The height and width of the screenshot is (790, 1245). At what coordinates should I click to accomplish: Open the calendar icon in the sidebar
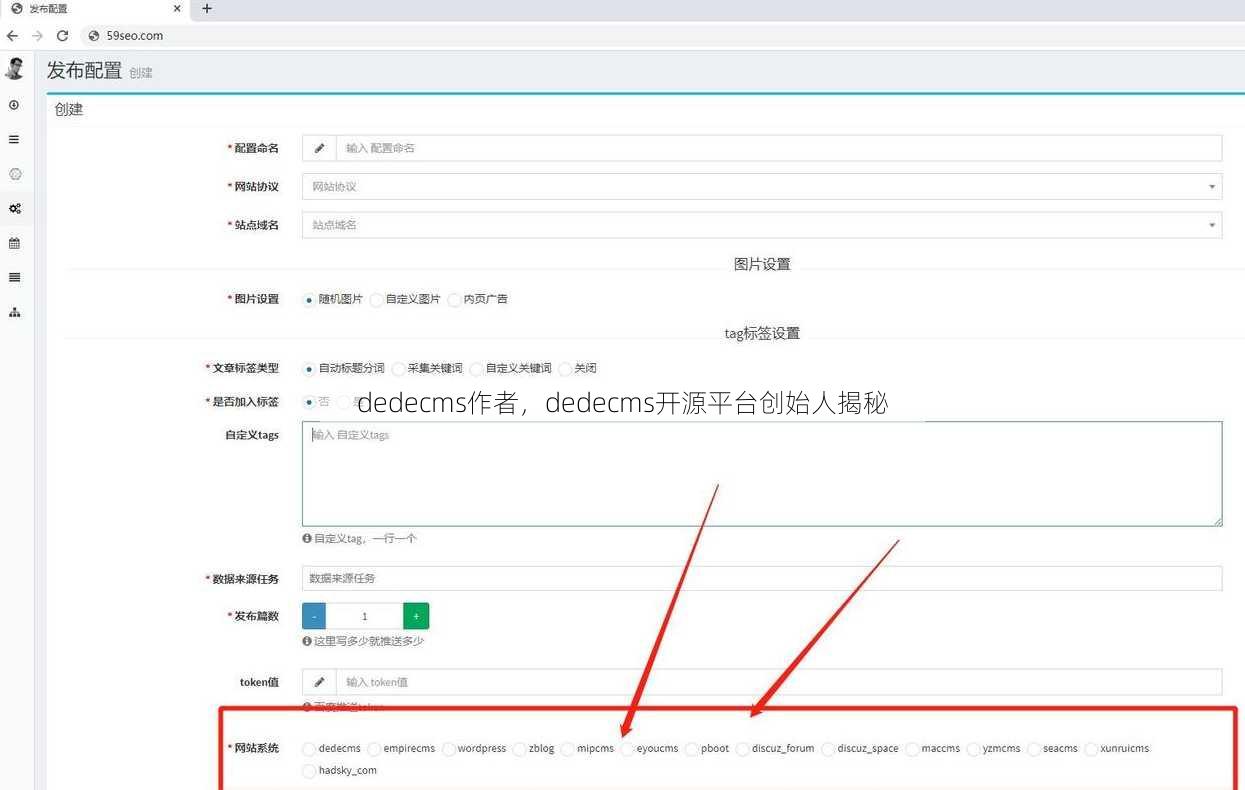coord(14,243)
